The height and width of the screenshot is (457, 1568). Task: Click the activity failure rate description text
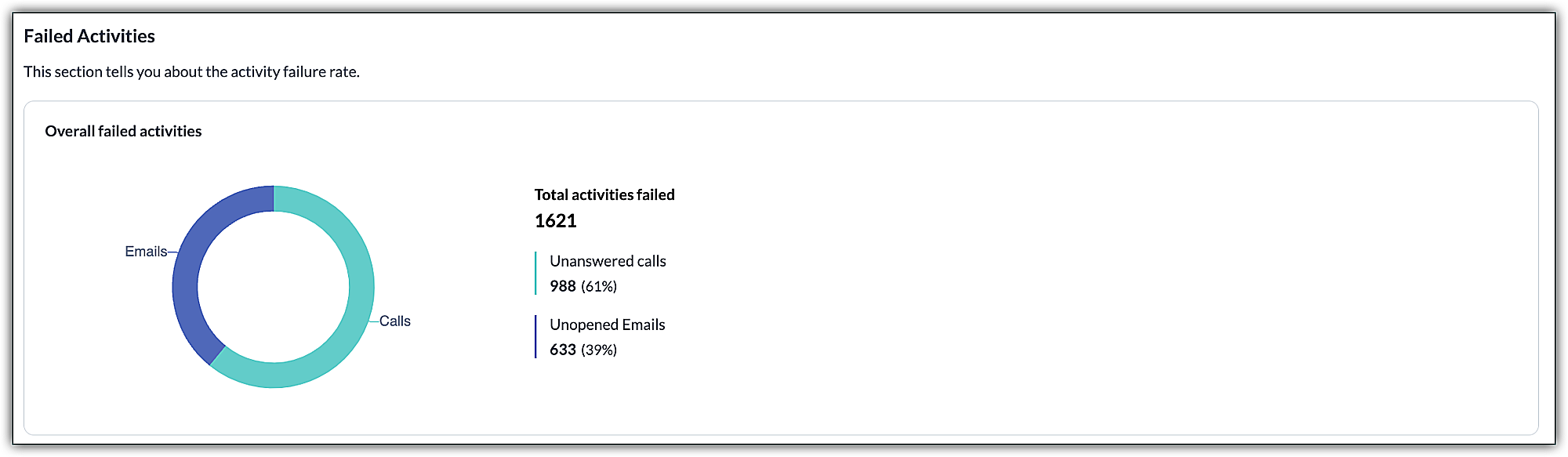point(191,72)
